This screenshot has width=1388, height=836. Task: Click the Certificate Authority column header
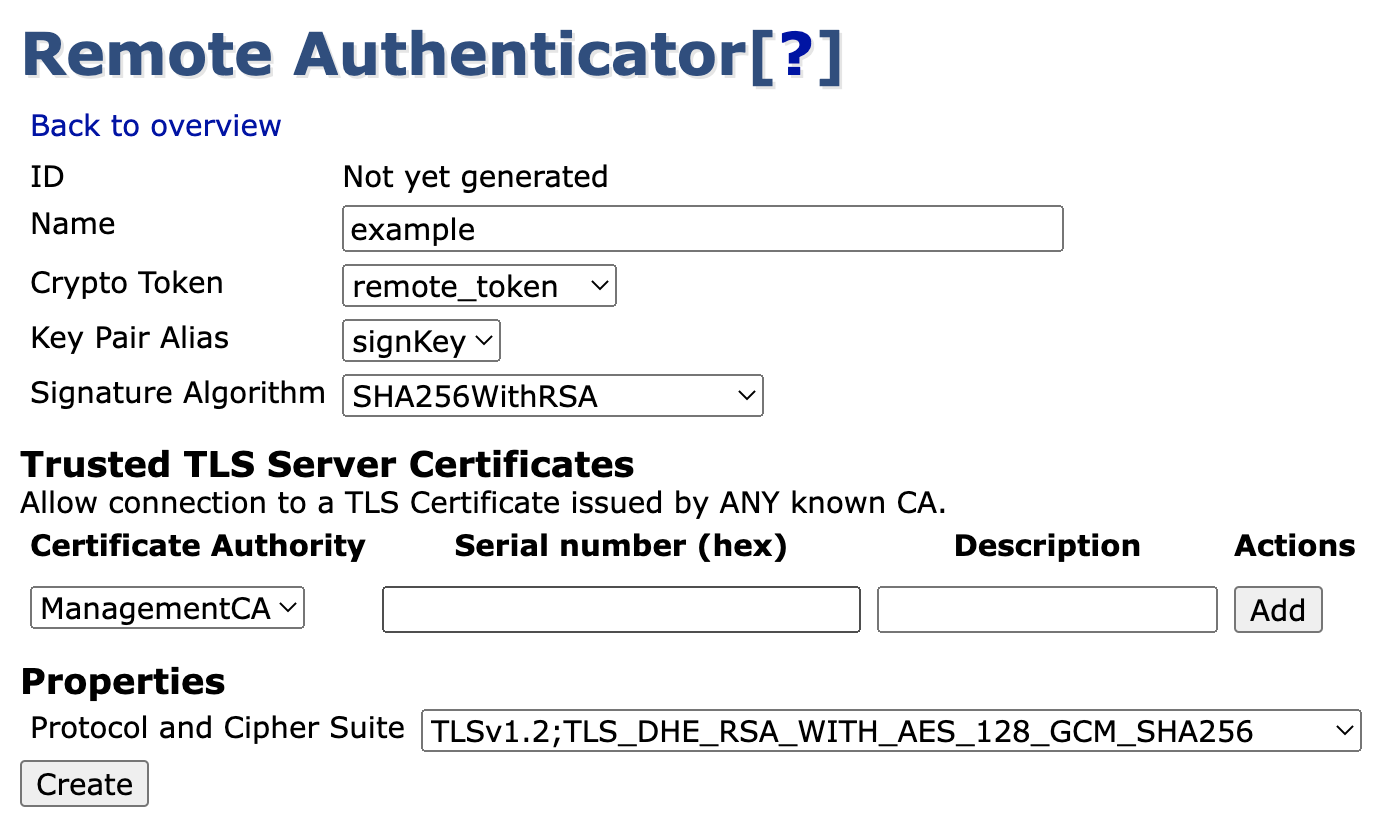point(198,546)
